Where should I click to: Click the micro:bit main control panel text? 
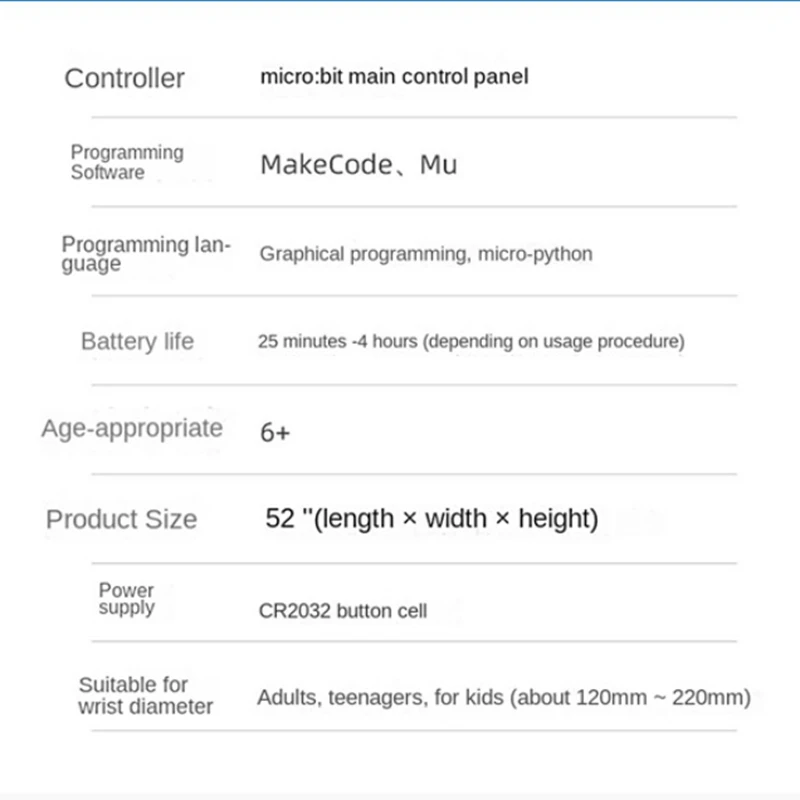[394, 76]
